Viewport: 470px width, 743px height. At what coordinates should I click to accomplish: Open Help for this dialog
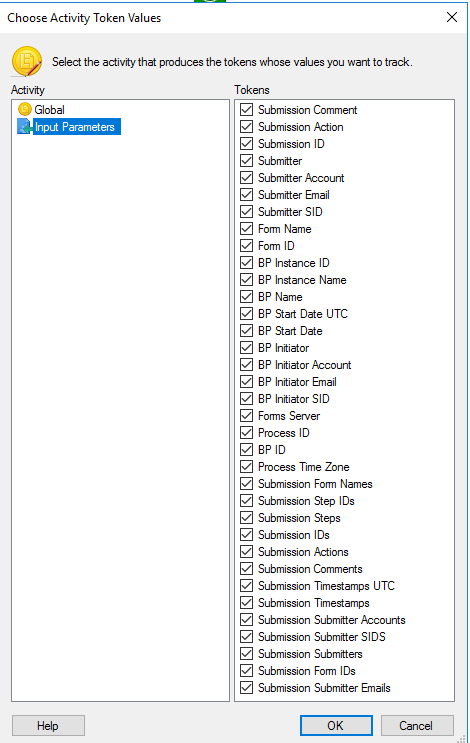(x=48, y=725)
